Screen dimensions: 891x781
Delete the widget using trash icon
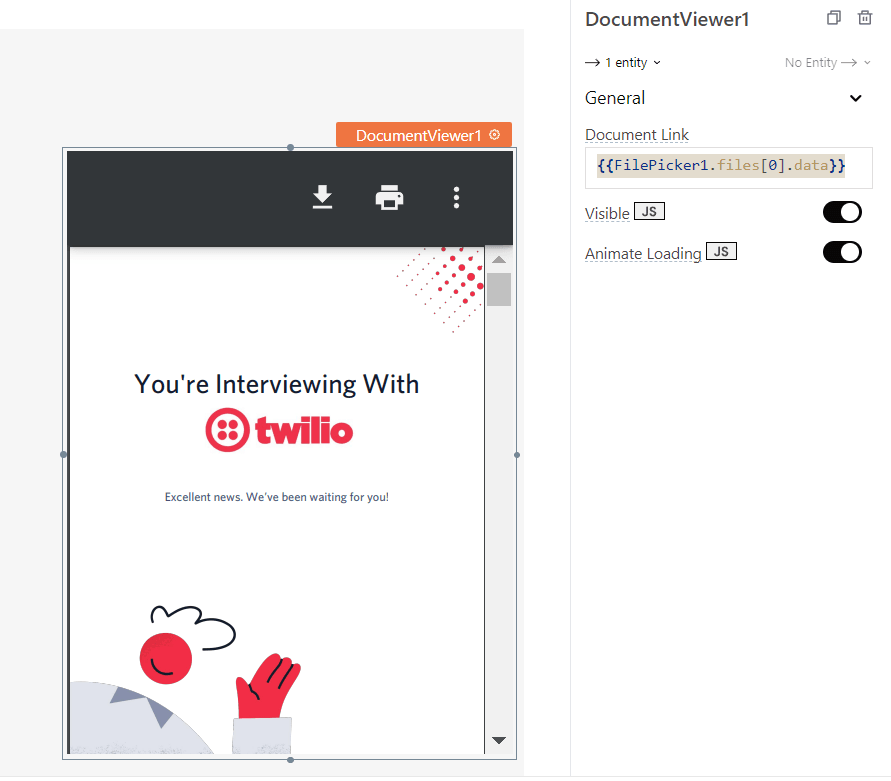pyautogui.click(x=865, y=18)
